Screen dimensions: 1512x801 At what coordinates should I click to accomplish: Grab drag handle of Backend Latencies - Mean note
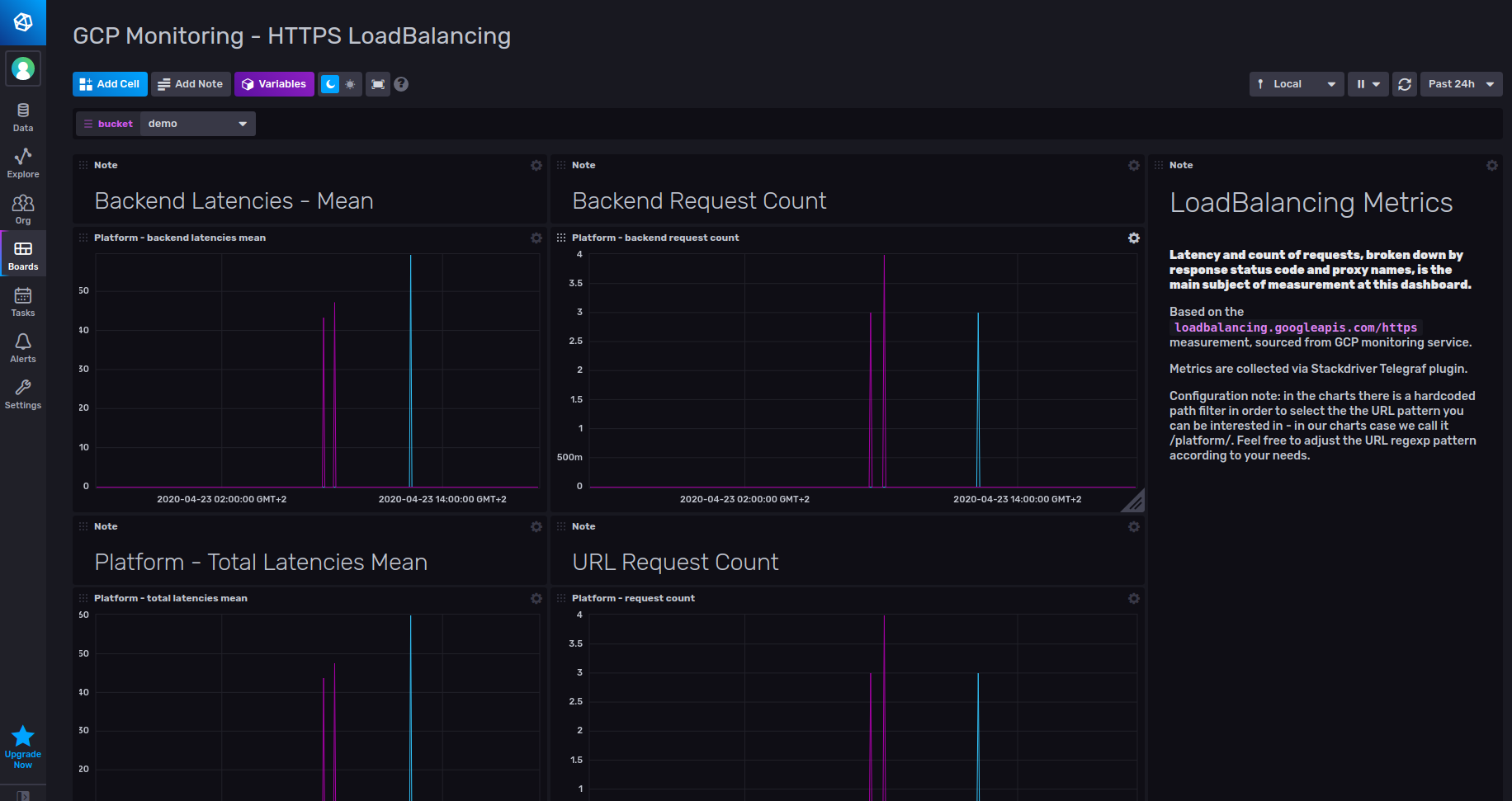tap(83, 165)
